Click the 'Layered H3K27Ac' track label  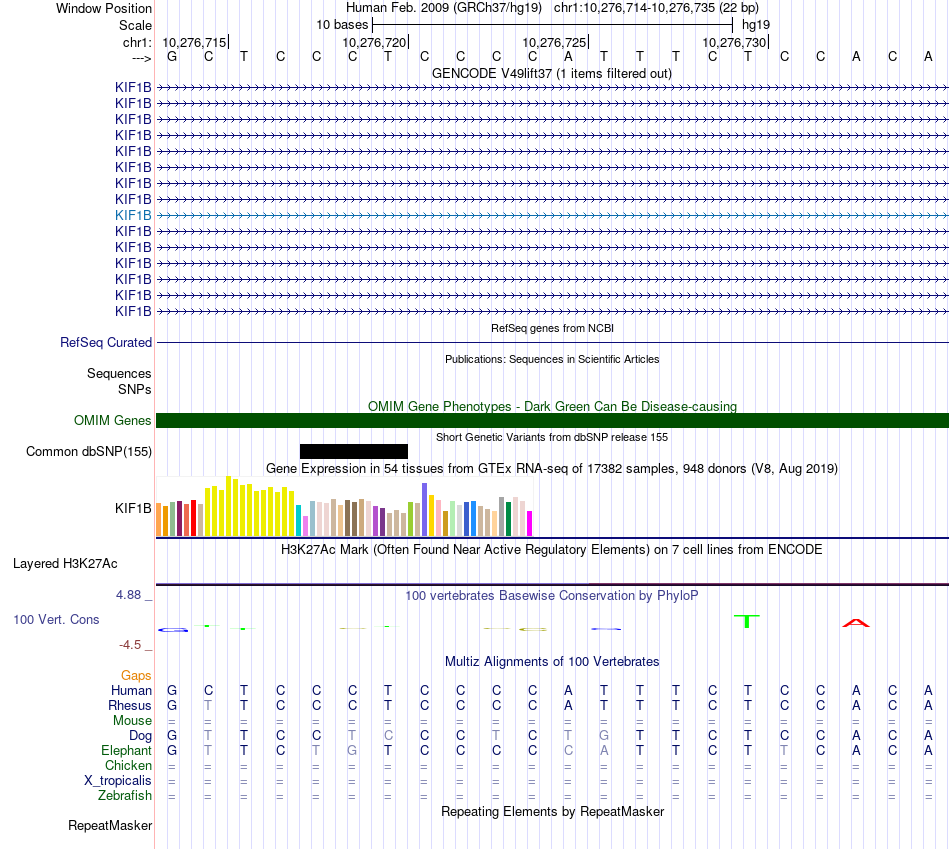[x=65, y=564]
